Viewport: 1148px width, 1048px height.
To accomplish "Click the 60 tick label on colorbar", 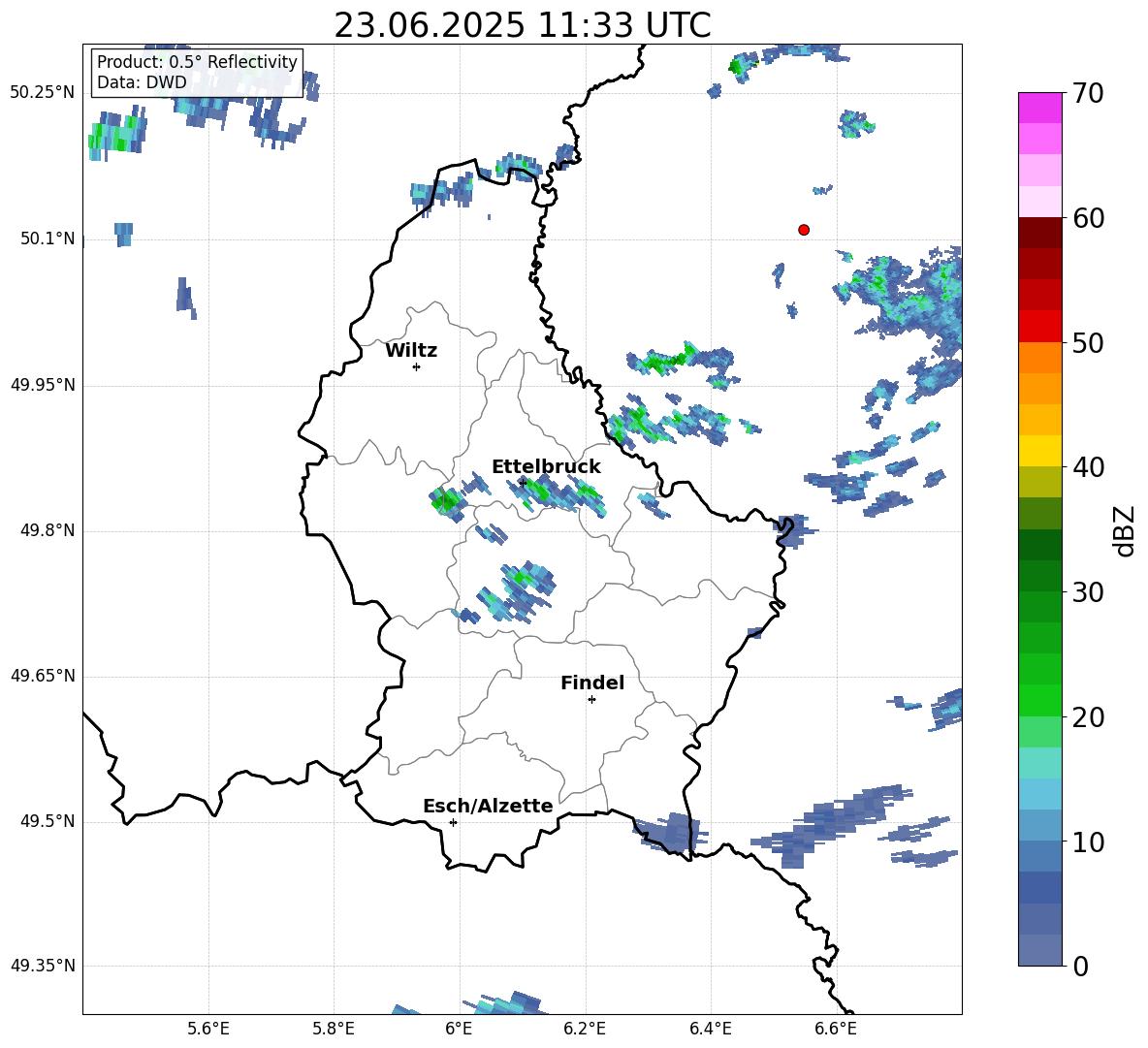I will point(1088,218).
